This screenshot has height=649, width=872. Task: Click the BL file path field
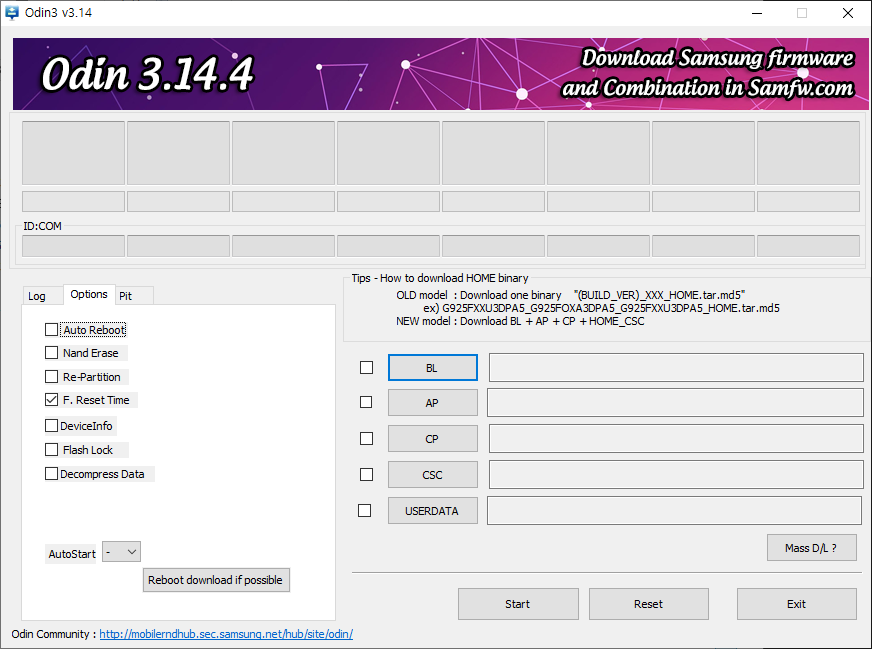(x=676, y=367)
